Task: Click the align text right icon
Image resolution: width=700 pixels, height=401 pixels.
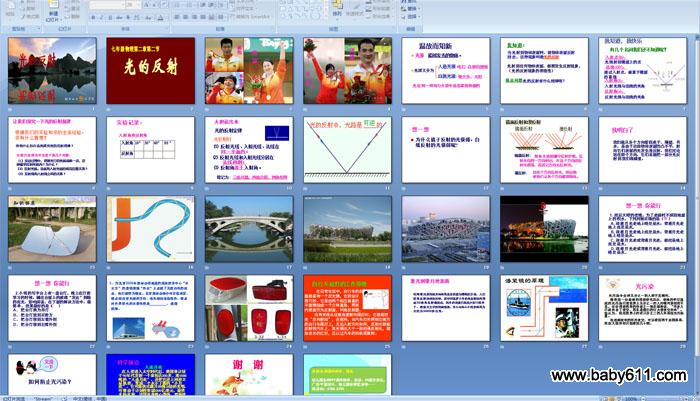Action: point(194,17)
